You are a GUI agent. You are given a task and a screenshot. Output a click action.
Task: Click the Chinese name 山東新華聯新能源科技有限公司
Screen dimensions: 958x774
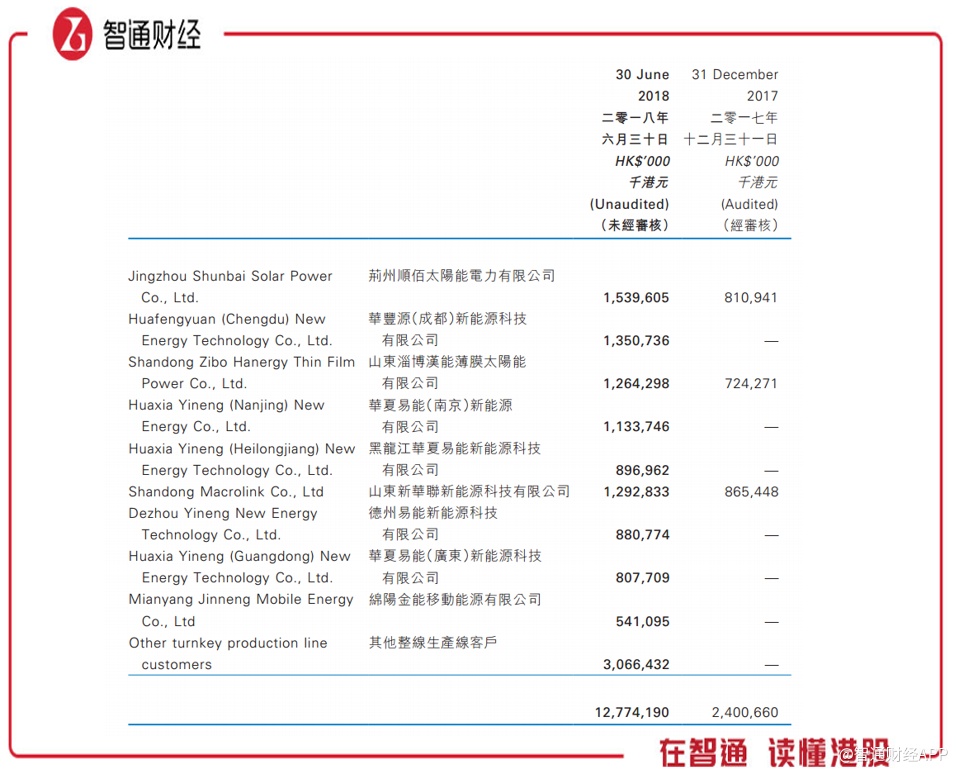[x=469, y=491]
